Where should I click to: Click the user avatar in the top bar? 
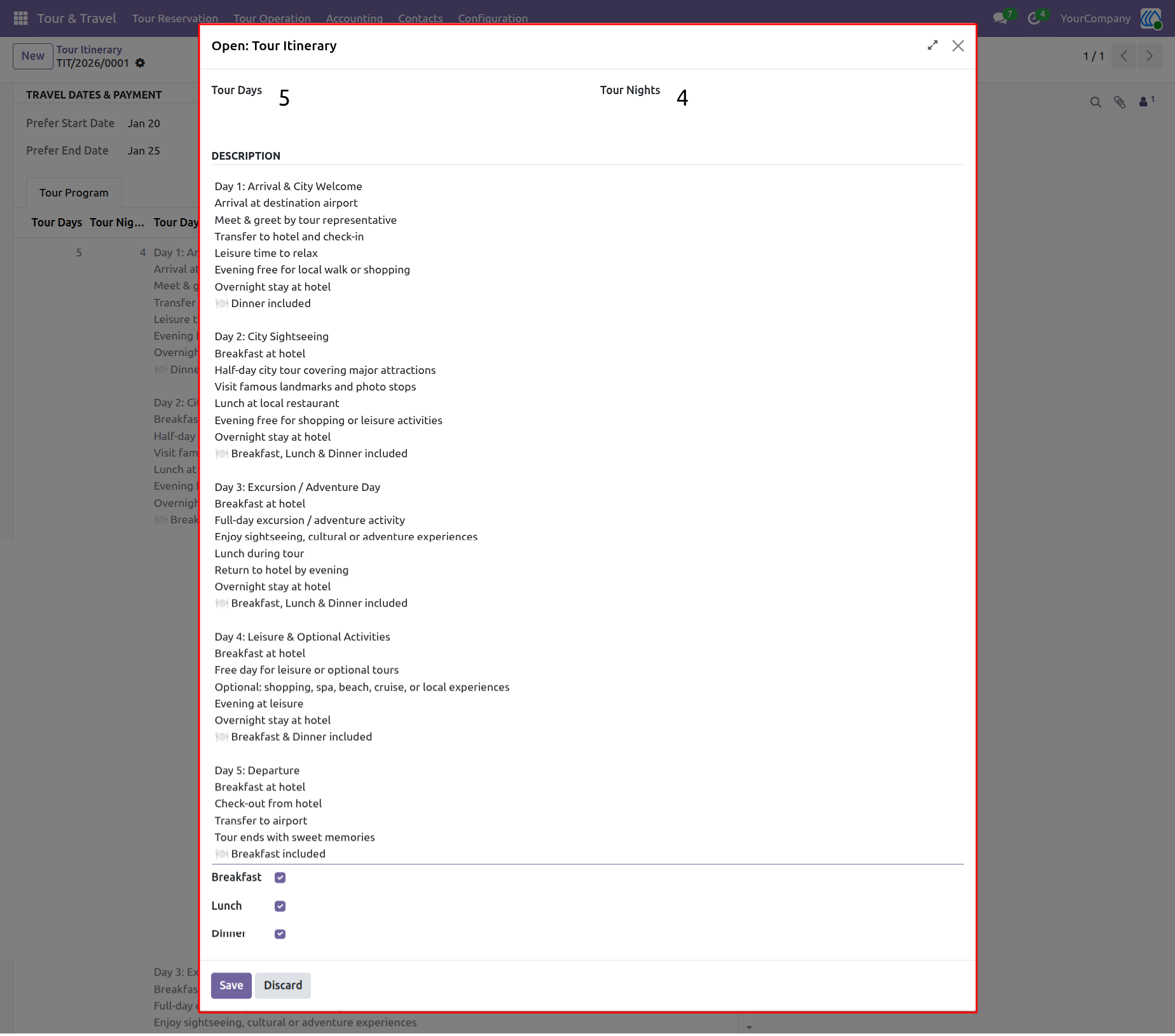coord(1151,18)
